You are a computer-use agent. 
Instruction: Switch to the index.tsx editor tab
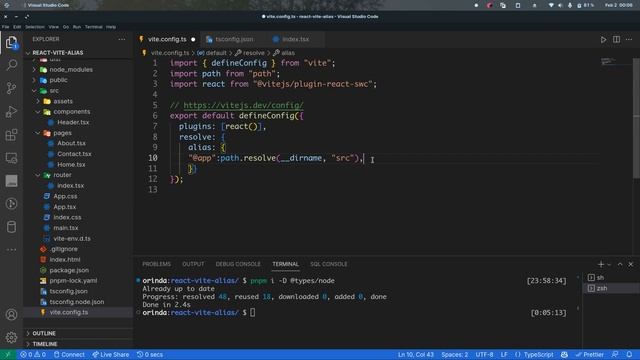click(x=296, y=39)
